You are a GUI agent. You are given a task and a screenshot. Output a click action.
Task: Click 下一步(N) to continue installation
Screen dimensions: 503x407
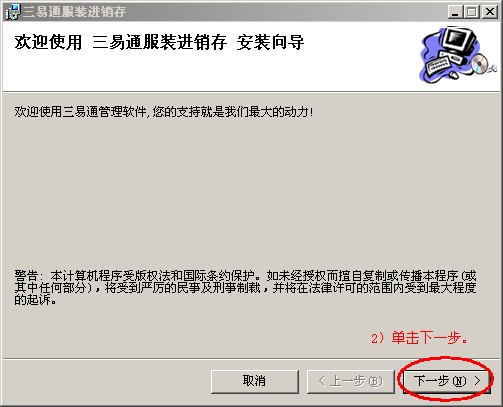tap(446, 381)
